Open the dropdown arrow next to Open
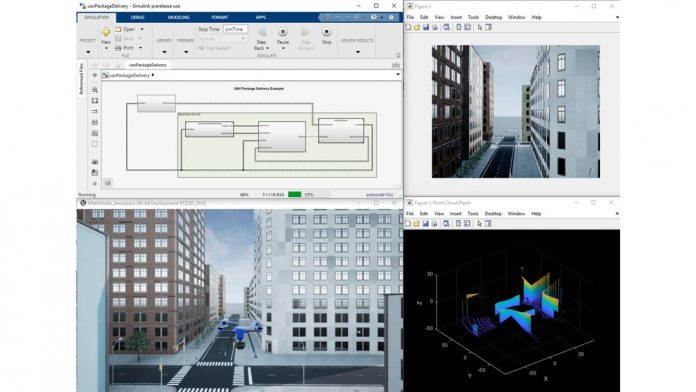 coord(142,29)
